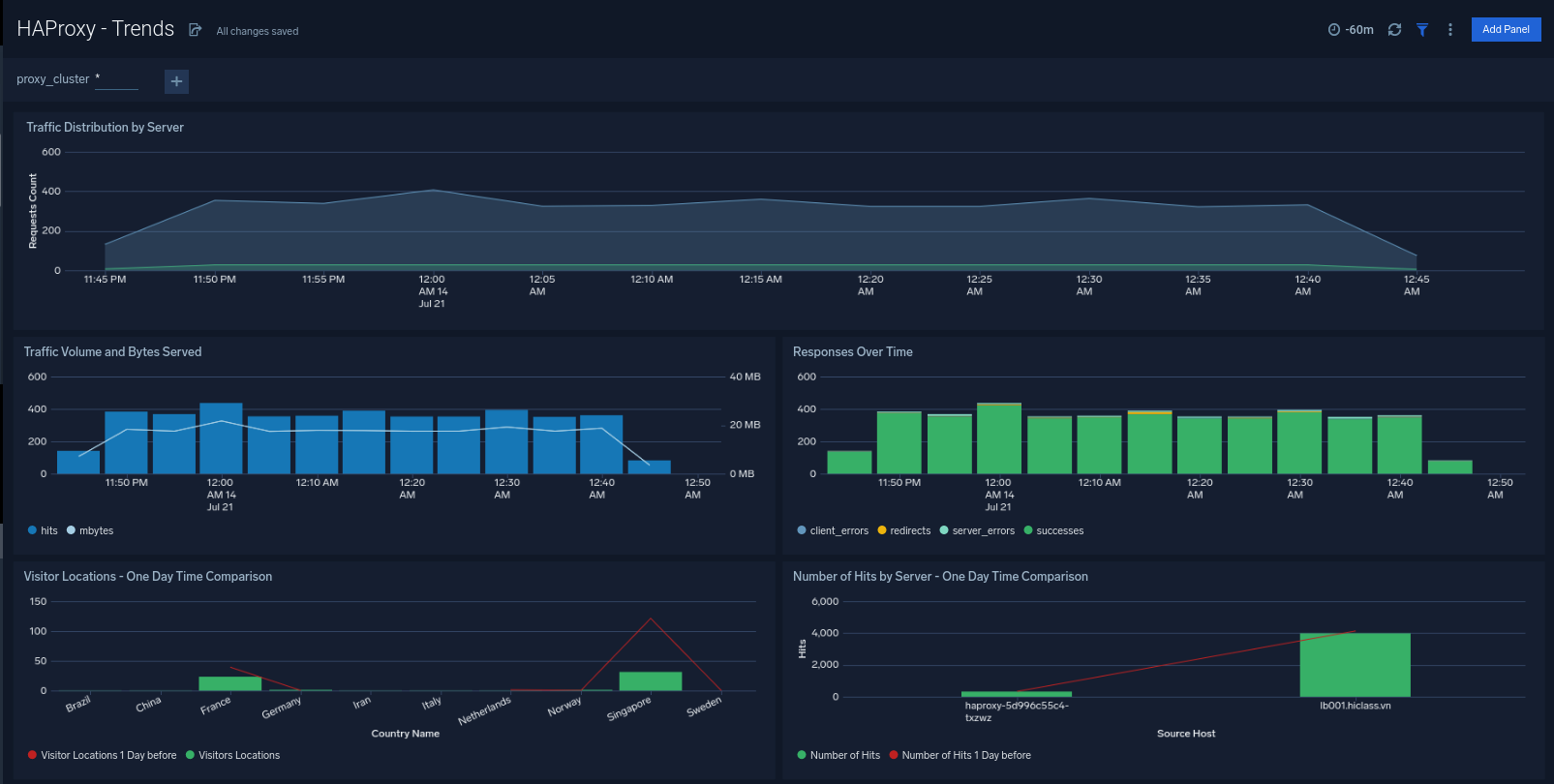The image size is (1554, 784).
Task: Click the plus icon to add a filter
Action: [176, 81]
